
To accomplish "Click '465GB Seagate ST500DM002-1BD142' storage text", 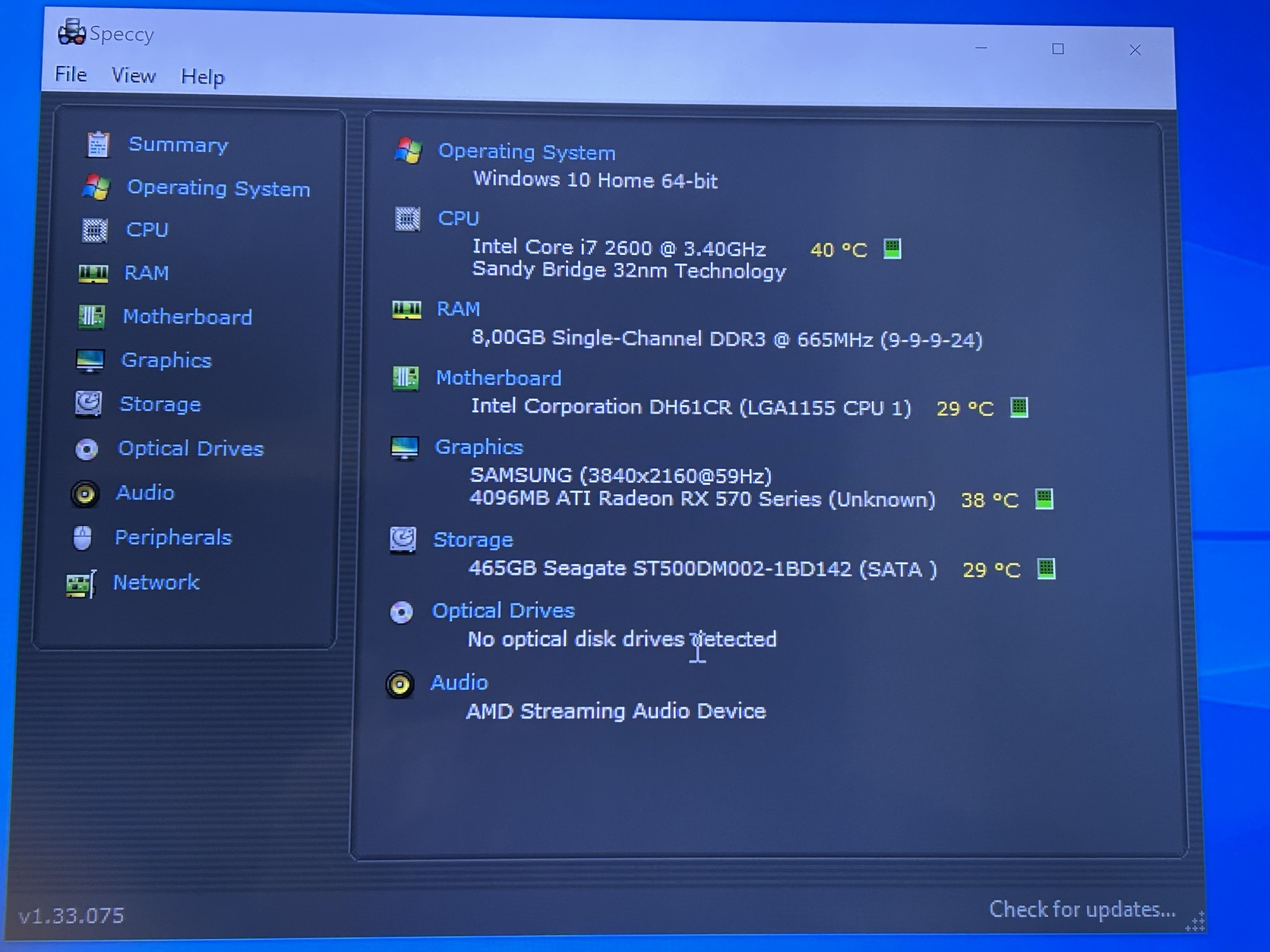I will (x=660, y=569).
